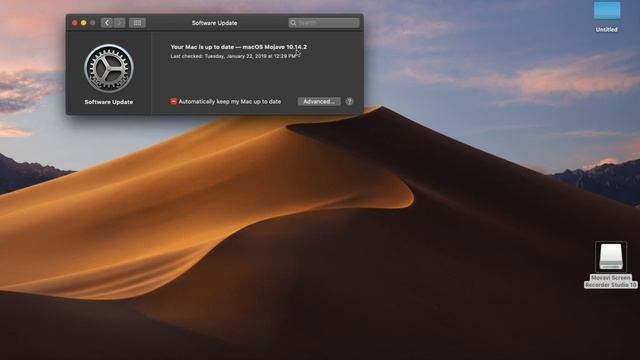Click the Software Update label below the gear

click(x=109, y=102)
